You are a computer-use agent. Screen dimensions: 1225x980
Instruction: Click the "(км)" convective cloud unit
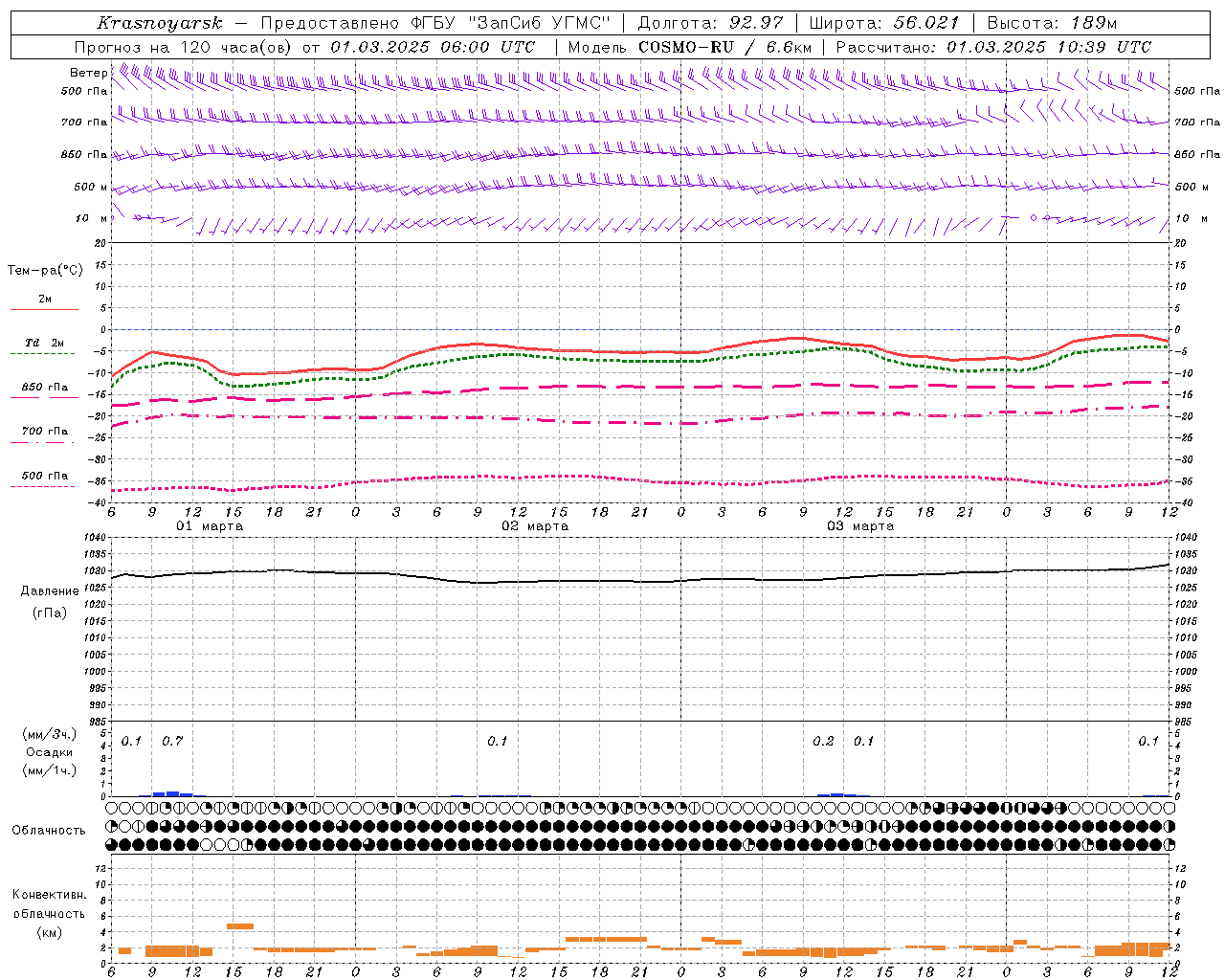pos(50,932)
